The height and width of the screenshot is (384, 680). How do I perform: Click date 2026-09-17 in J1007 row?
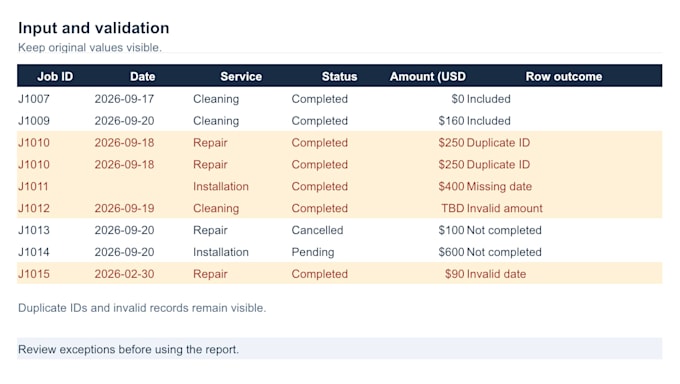(x=124, y=99)
